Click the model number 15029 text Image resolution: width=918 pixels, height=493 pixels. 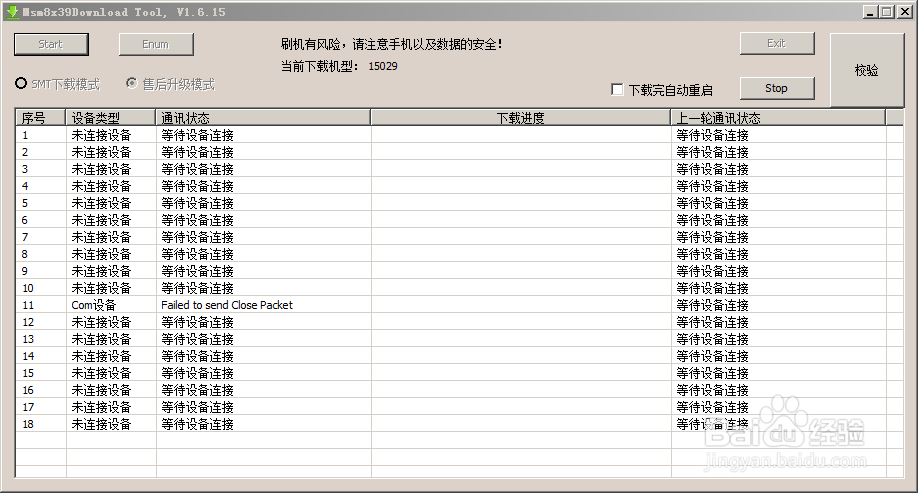pos(383,66)
